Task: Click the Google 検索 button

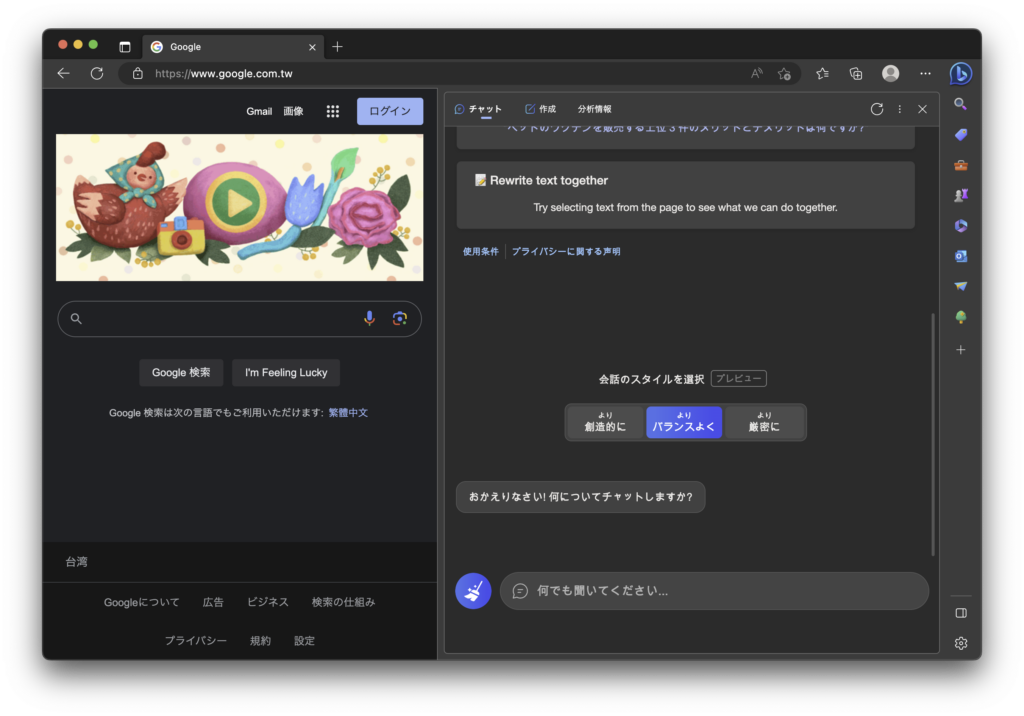Action: pyautogui.click(x=181, y=372)
